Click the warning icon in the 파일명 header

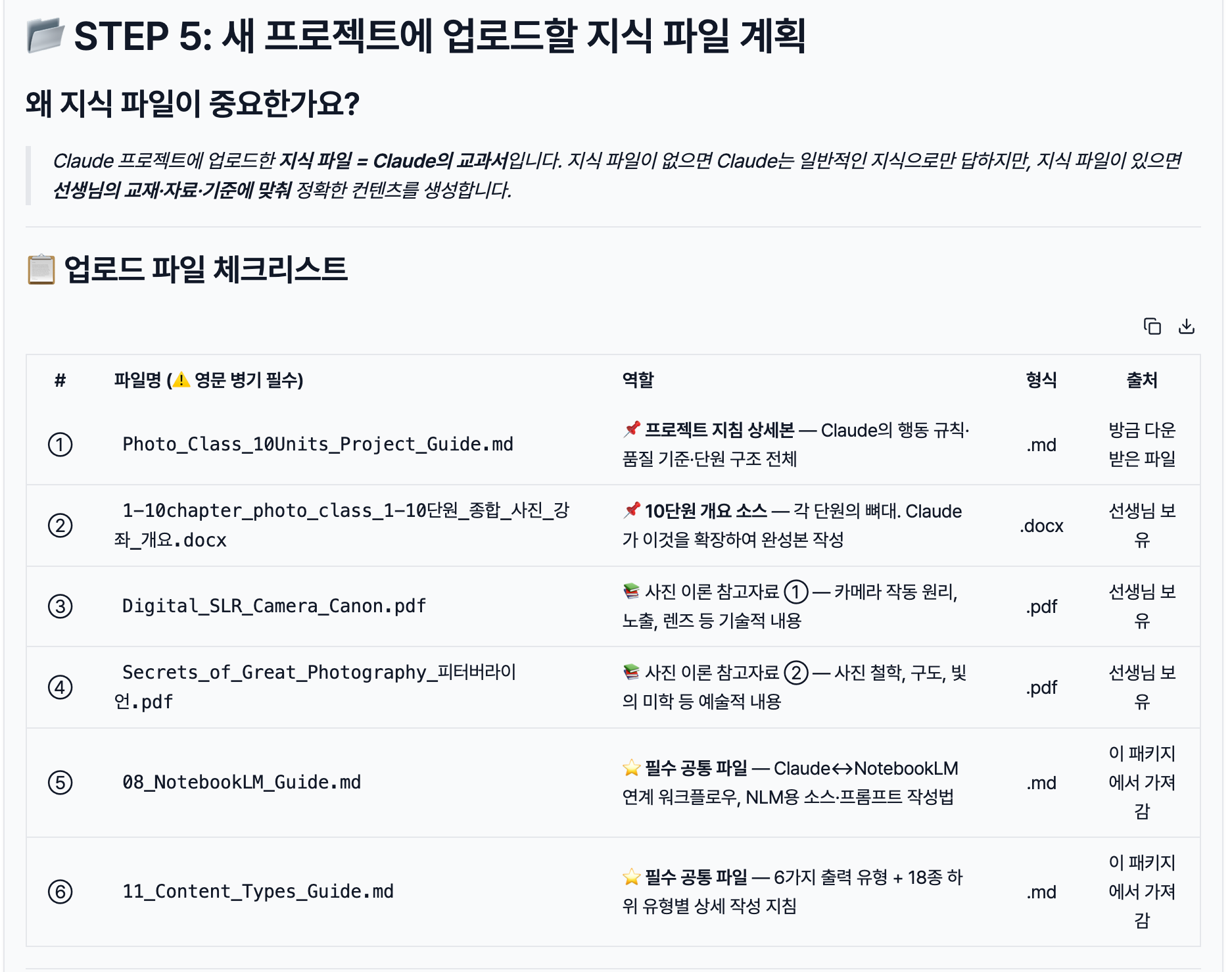(181, 380)
